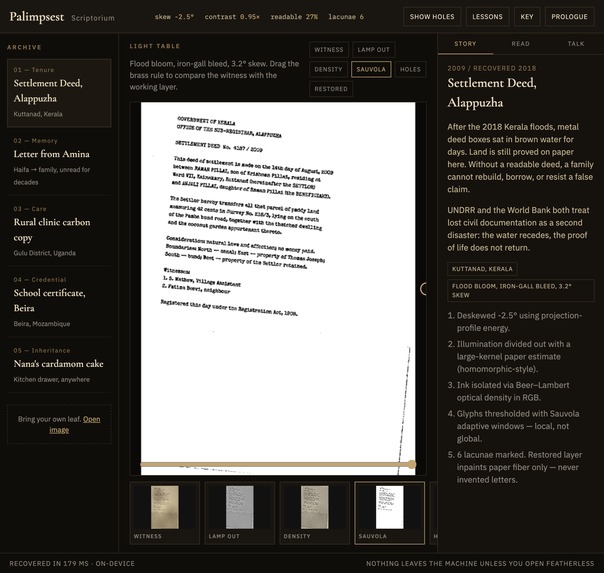
Task: Select the DENSITY thumbnail
Action: click(315, 513)
